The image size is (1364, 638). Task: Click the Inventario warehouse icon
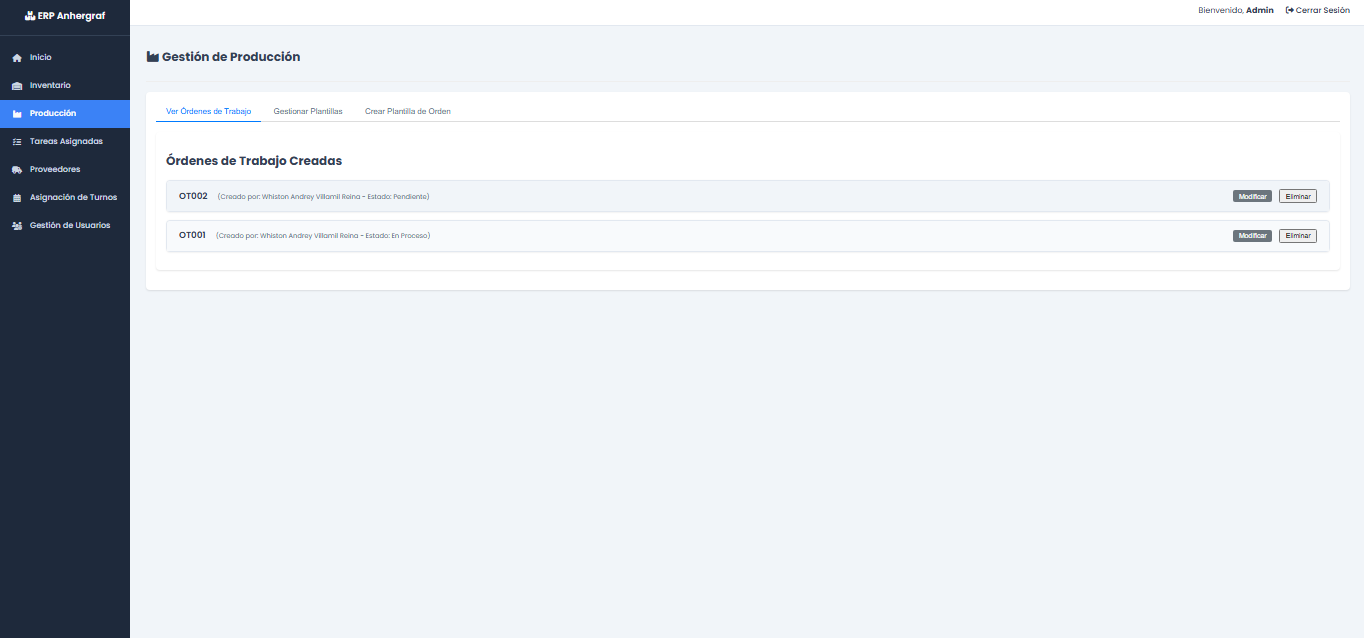(x=17, y=86)
